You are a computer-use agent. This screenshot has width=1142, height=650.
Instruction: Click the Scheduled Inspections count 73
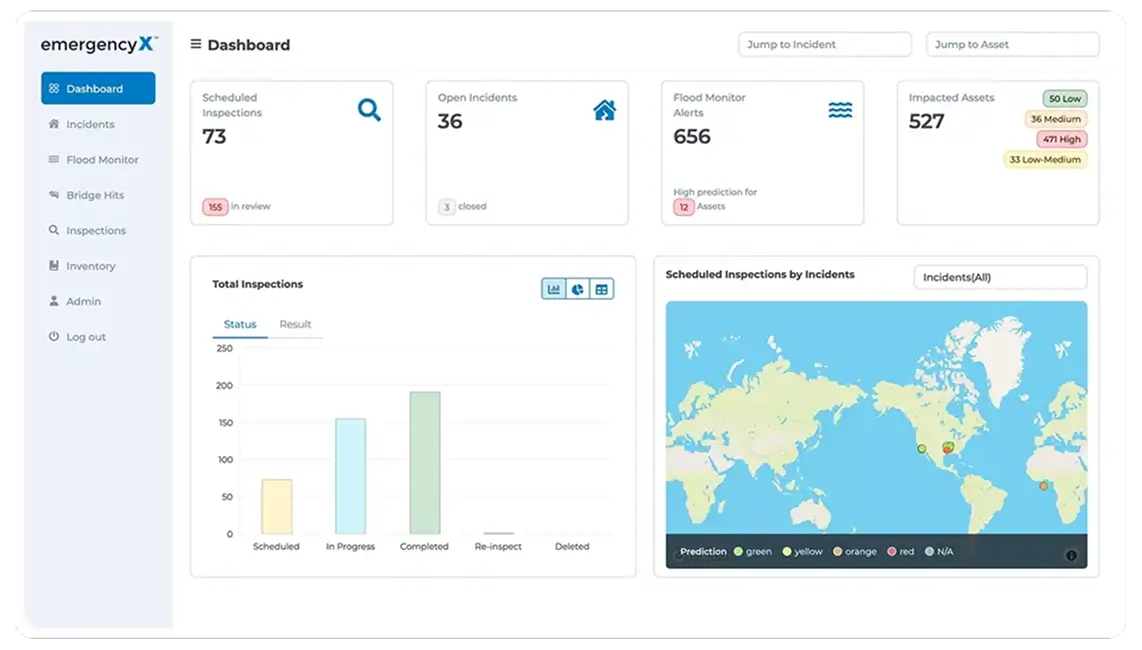pos(214,136)
